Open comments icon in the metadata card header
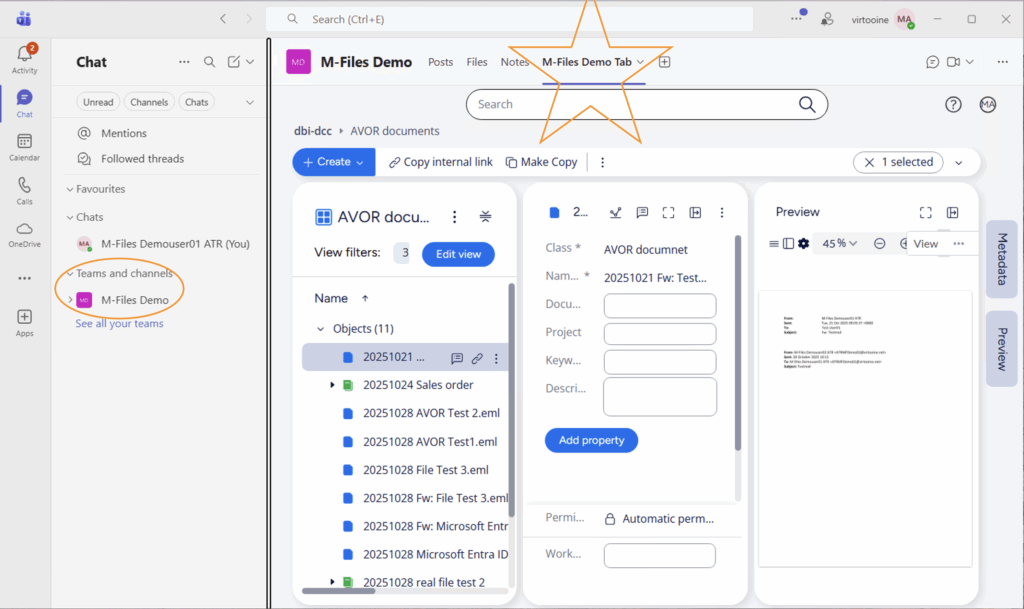1024x609 pixels. [x=642, y=212]
